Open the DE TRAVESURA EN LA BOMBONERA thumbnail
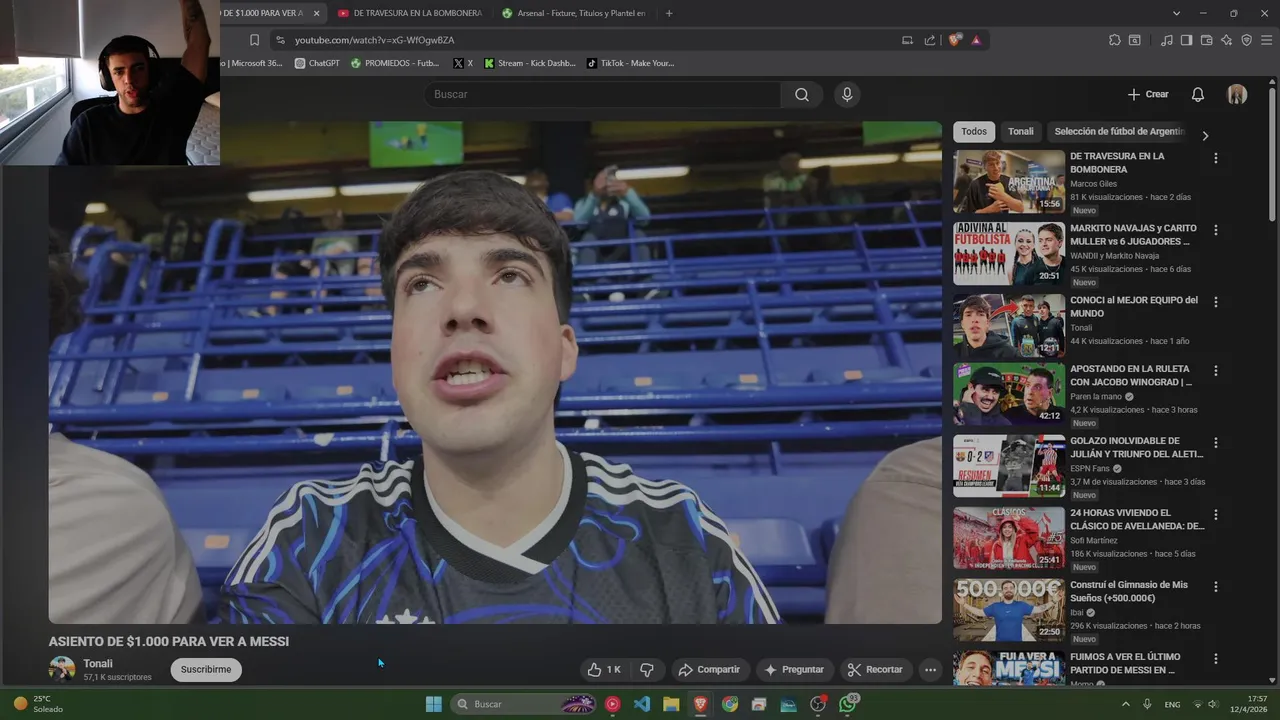 click(x=1009, y=182)
